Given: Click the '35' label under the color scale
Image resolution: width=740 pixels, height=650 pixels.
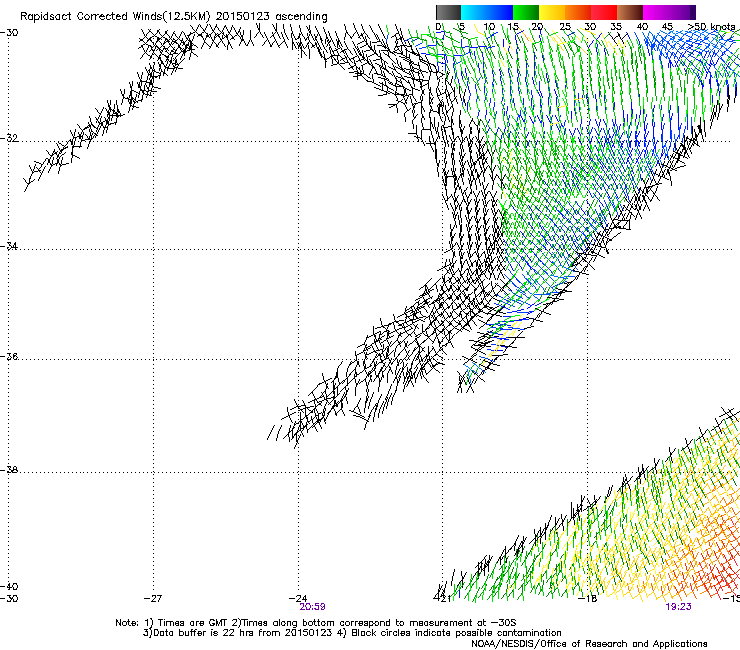Looking at the screenshot, I should 616,27.
